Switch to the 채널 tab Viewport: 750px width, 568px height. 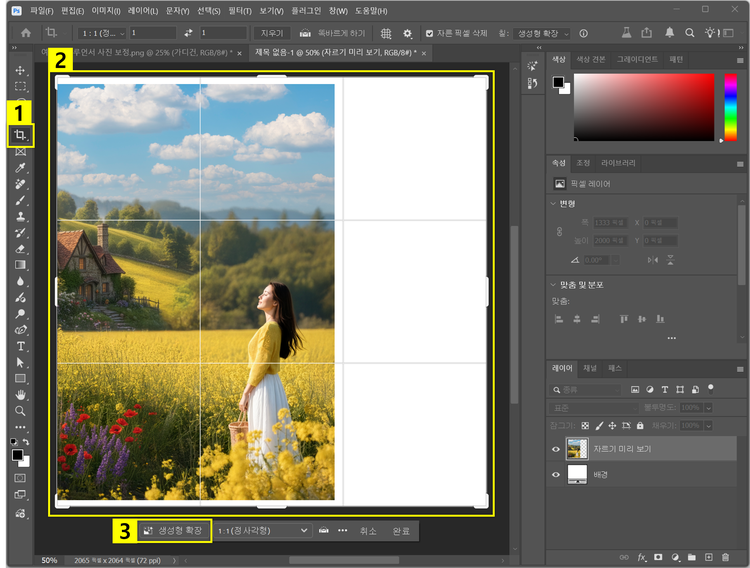(590, 368)
